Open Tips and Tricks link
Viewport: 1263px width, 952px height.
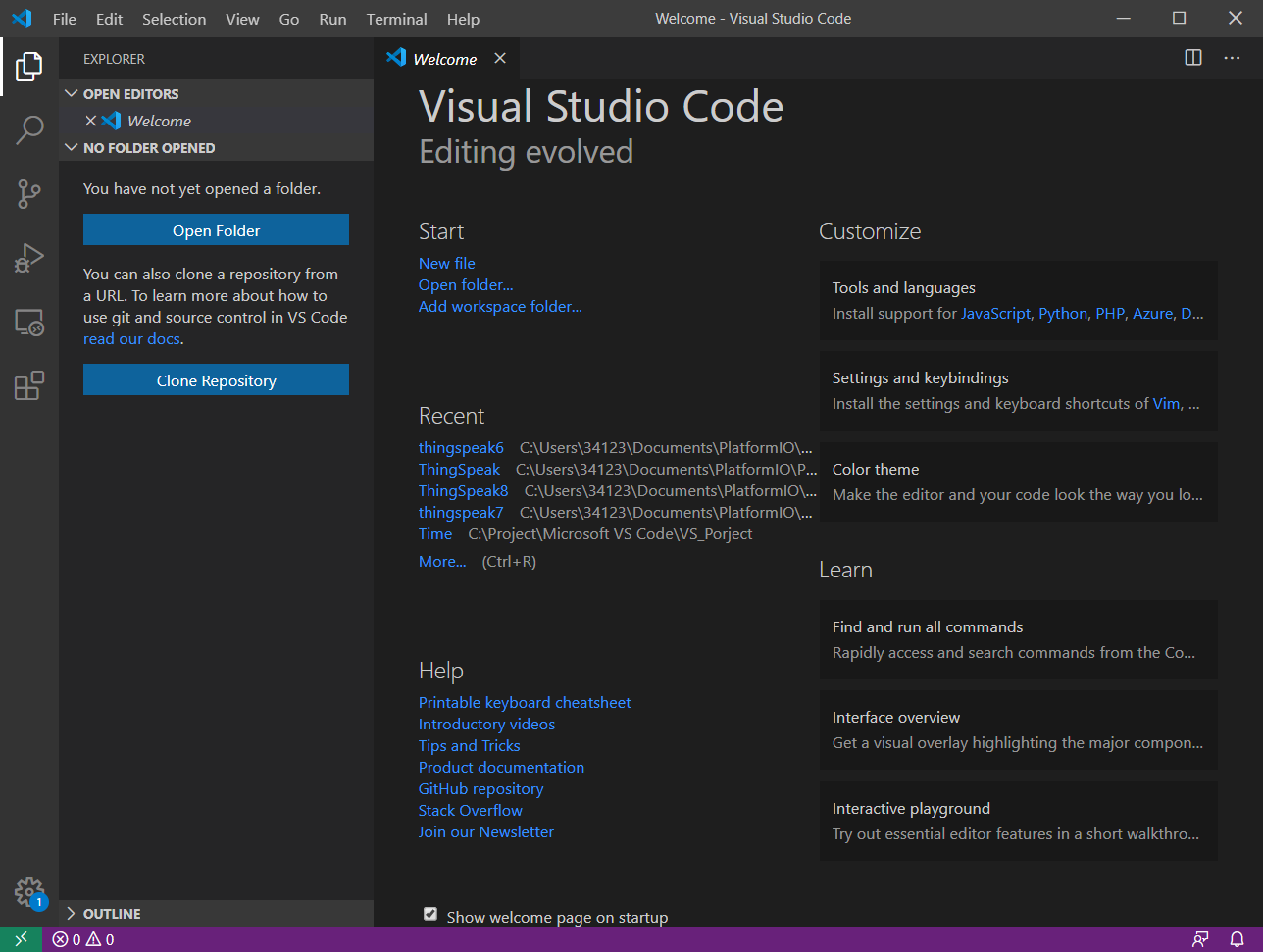(469, 745)
